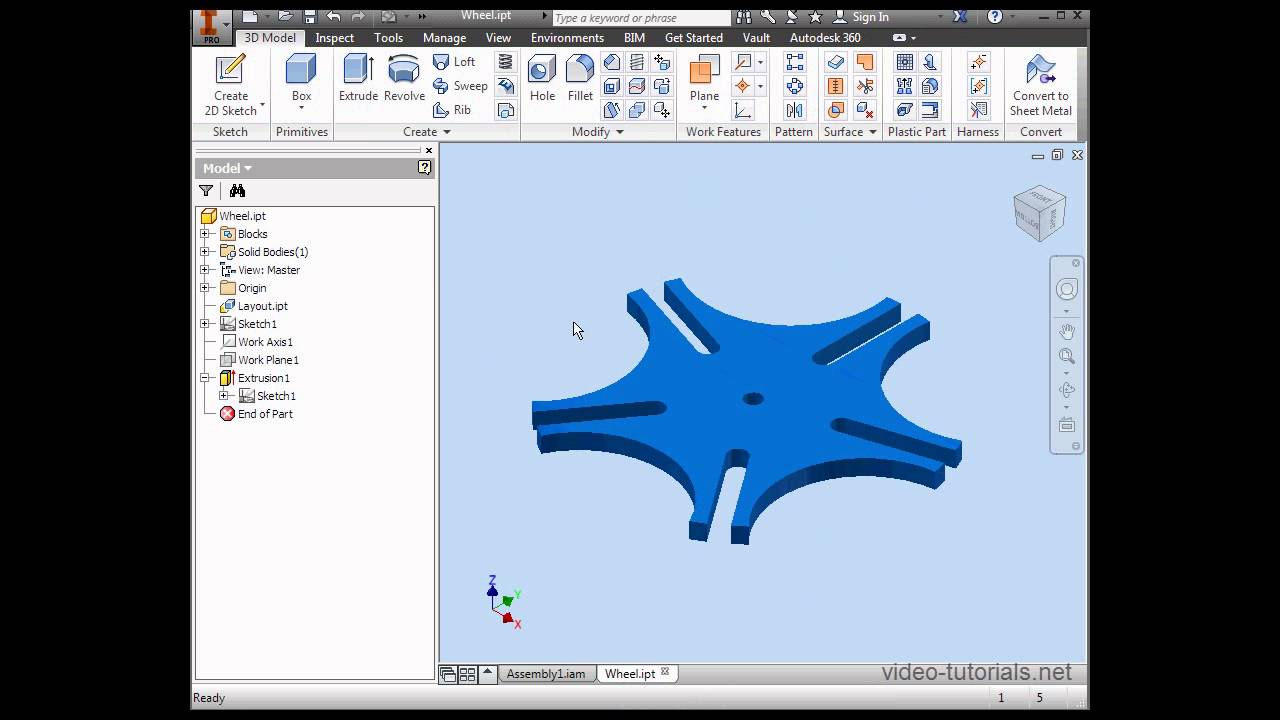The image size is (1280, 720).
Task: Click the Trim Surface scissors icon
Action: [865, 86]
